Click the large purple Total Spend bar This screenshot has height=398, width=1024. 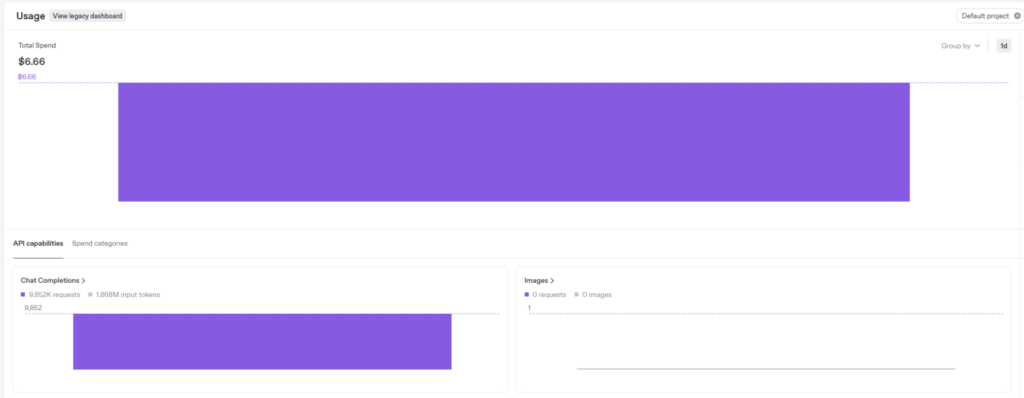513,142
